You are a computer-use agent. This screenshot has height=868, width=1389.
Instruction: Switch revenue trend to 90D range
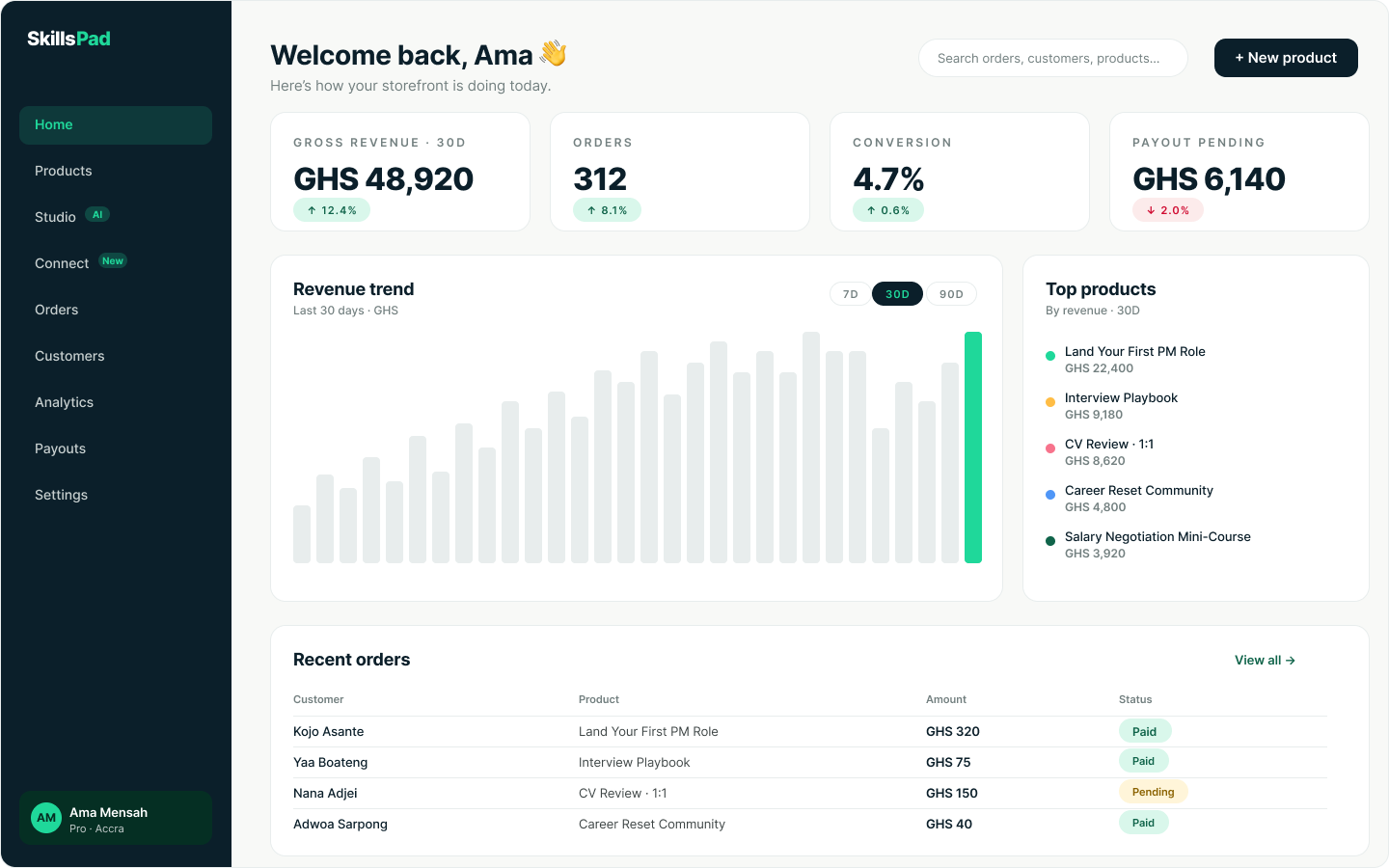(x=951, y=294)
